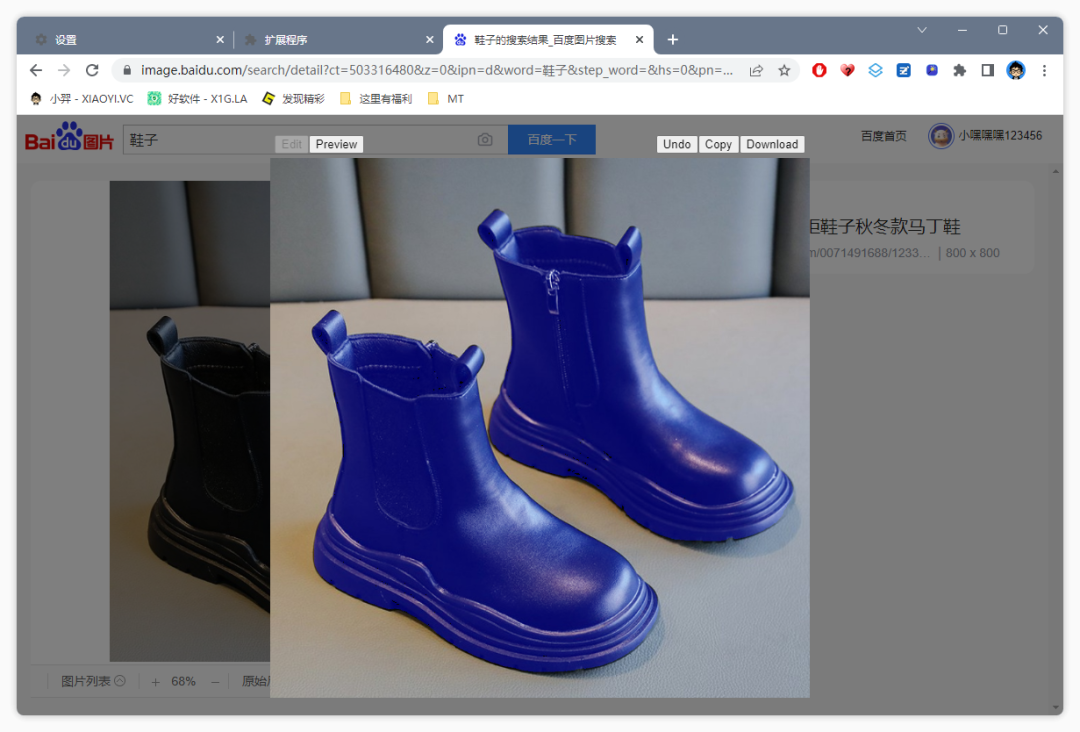
Task: Click the Baidu image camera search icon
Action: [485, 140]
